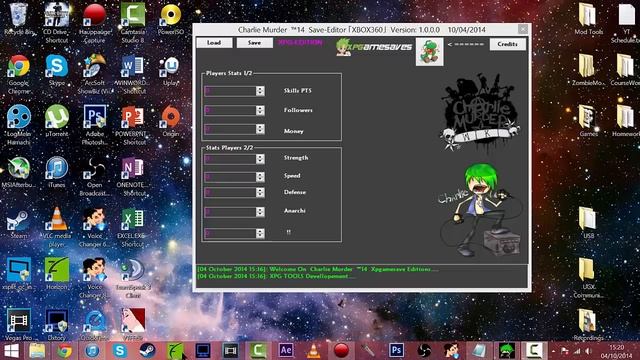Open the ArcSoft ShowBiz desktop icon
This screenshot has height=360, width=640.
point(95,73)
